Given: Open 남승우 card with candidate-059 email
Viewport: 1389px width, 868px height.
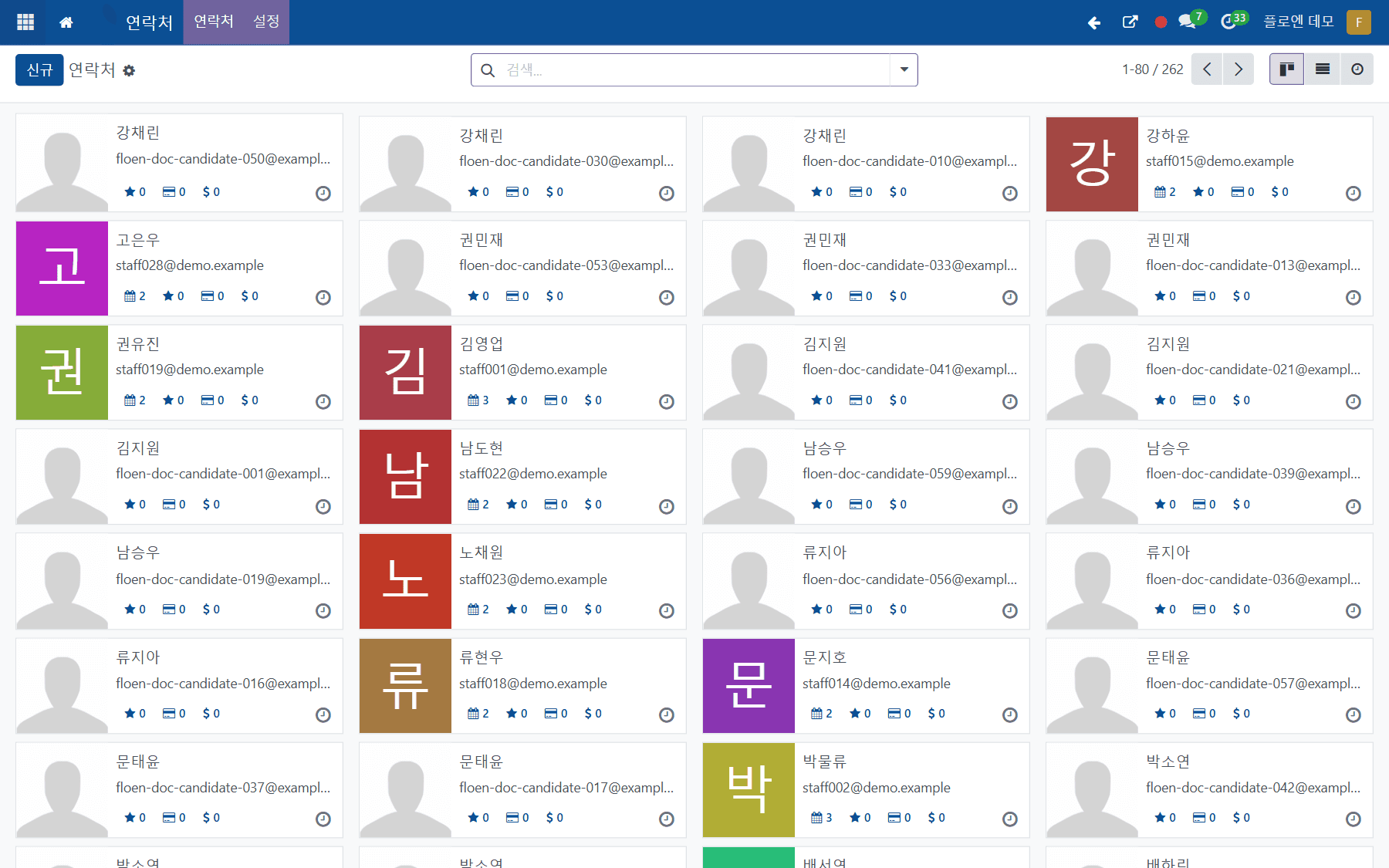Looking at the screenshot, I should [866, 477].
